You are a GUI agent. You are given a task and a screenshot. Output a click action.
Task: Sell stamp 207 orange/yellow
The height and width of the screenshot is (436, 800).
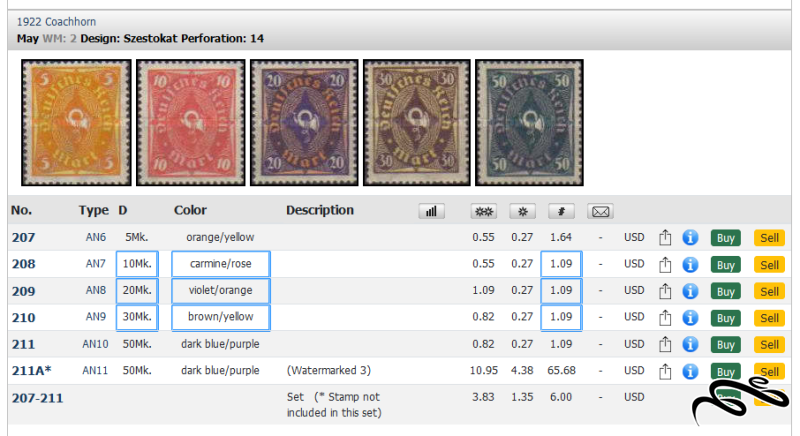769,238
